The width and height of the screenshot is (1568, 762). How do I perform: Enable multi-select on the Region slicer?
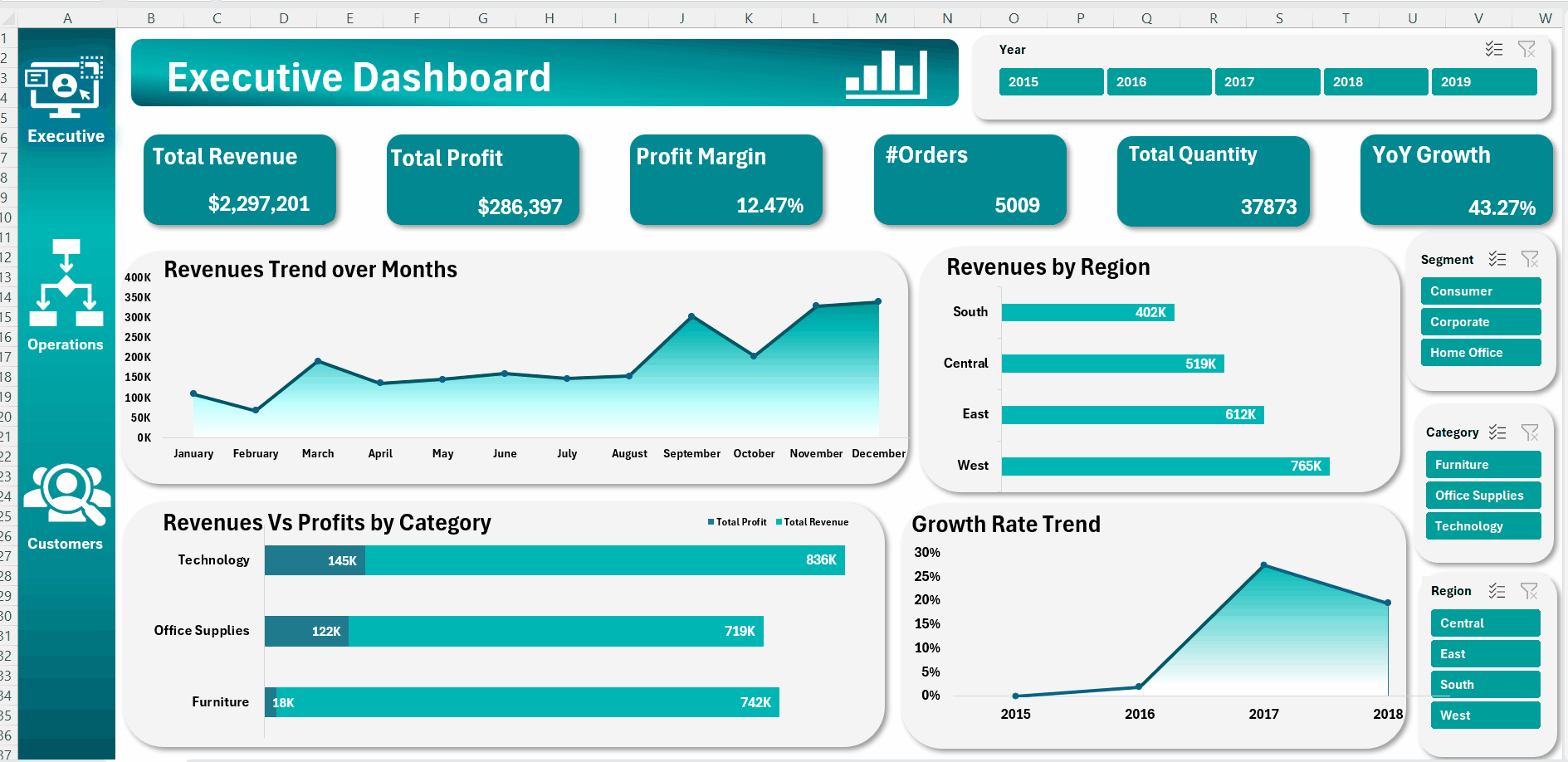click(x=1498, y=591)
